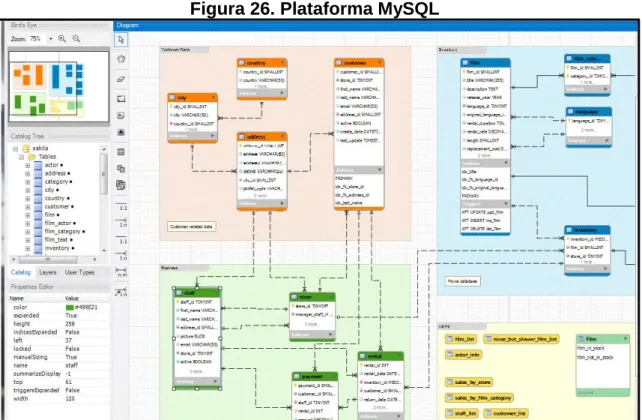This screenshot has width=642, height=420.
Task: Select the Diagram tab
Action: pyautogui.click(x=127, y=25)
